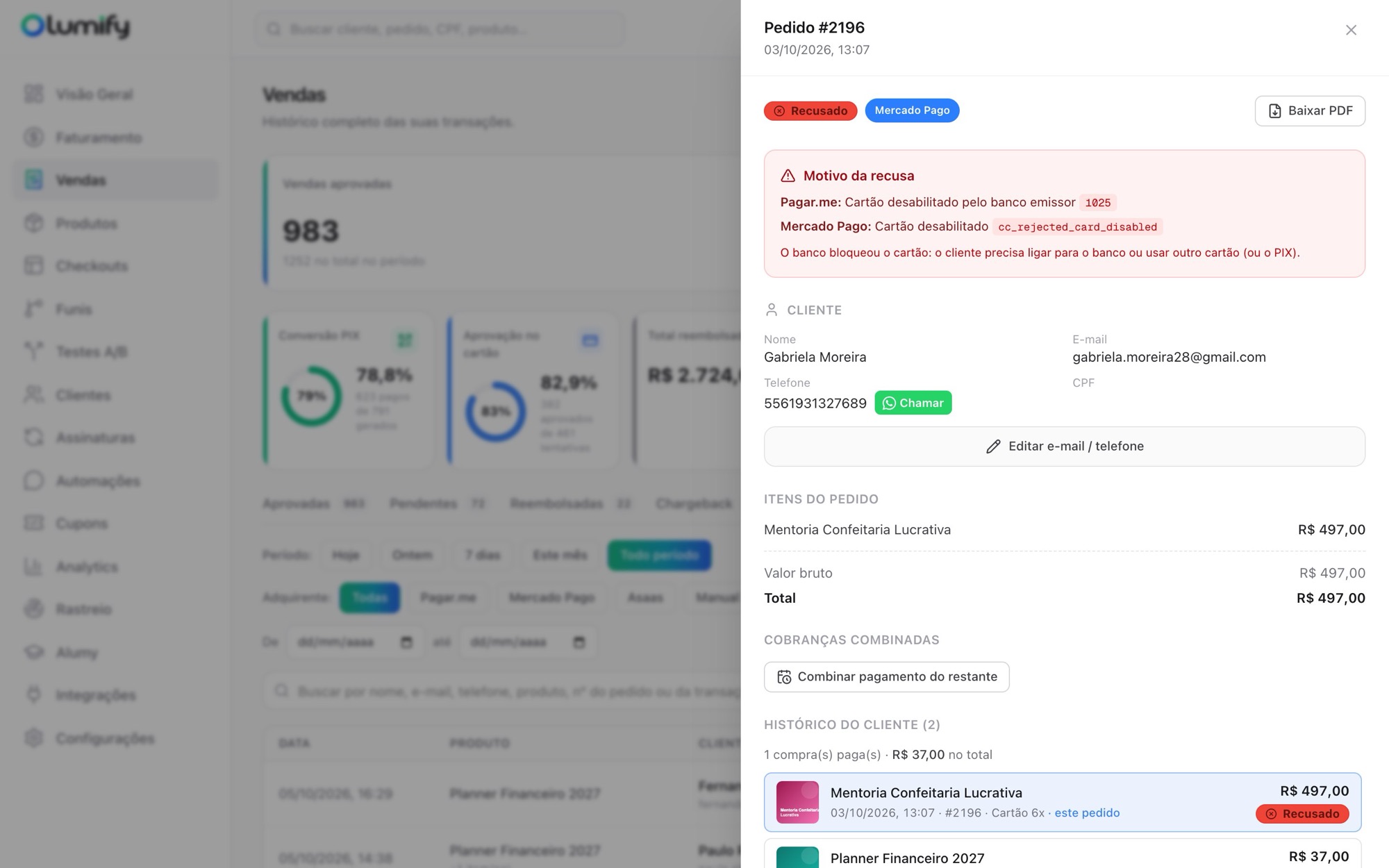The width and height of the screenshot is (1389, 868).
Task: Select the Todo período filter
Action: (x=659, y=556)
